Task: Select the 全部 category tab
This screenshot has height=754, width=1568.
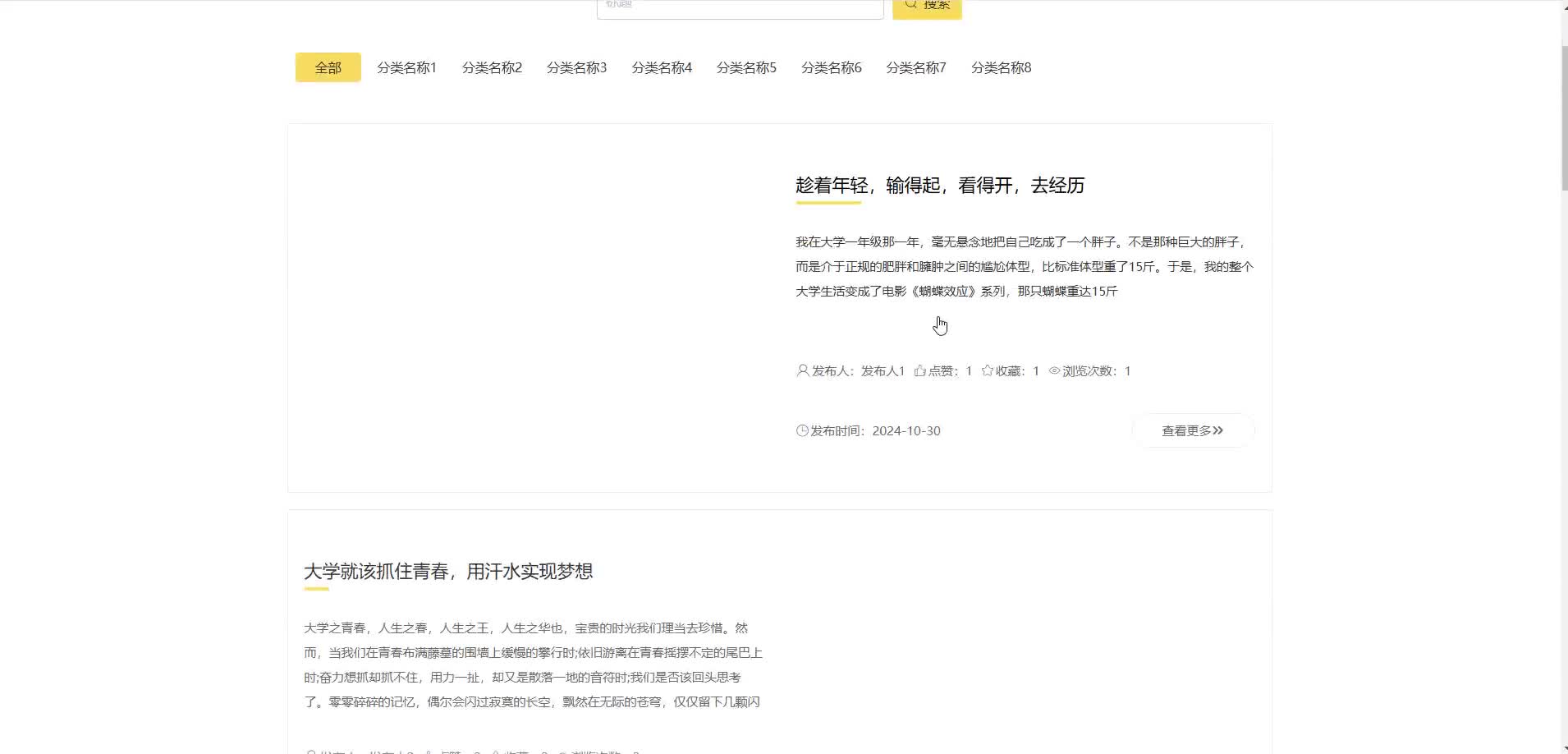Action: [x=328, y=67]
